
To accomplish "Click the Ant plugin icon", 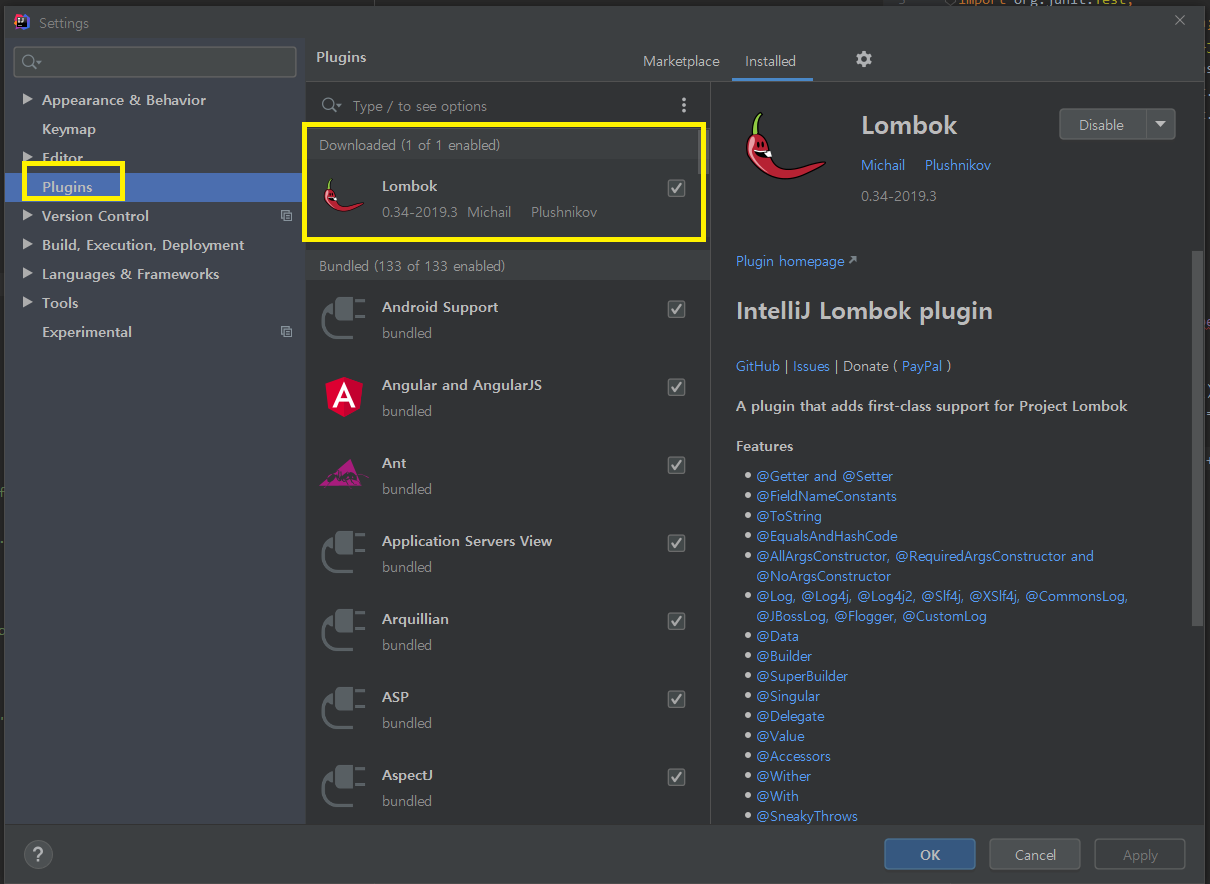I will [345, 474].
